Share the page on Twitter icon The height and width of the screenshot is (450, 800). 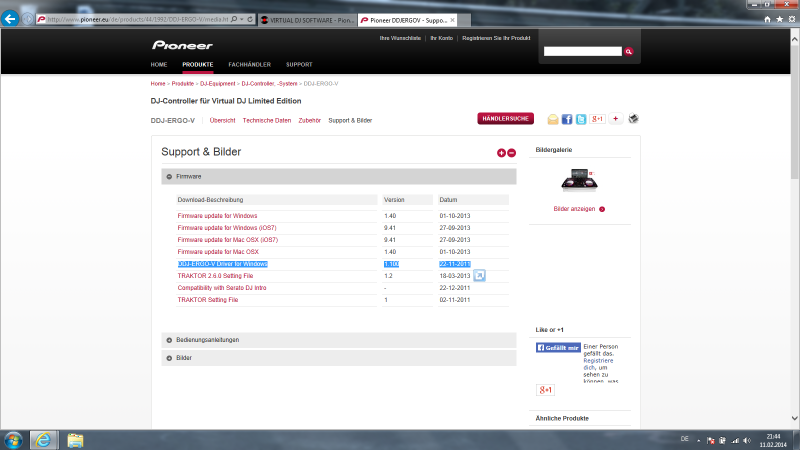pos(581,119)
